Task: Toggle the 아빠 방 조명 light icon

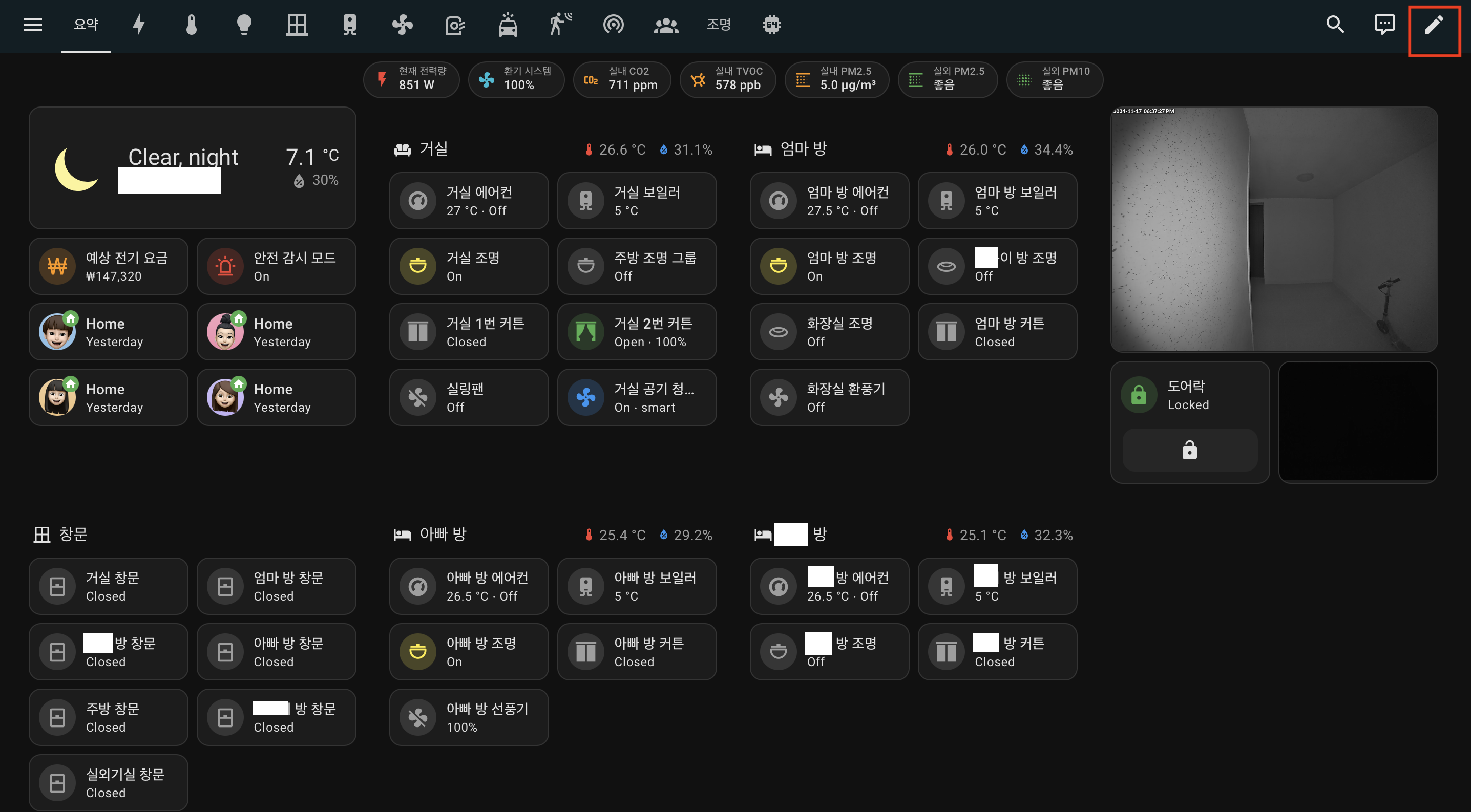Action: tap(418, 652)
